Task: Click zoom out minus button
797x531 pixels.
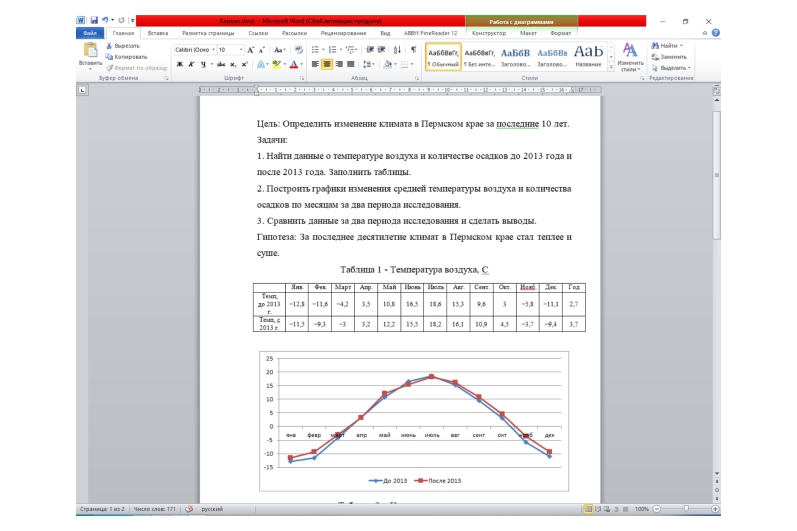Action: [657, 509]
